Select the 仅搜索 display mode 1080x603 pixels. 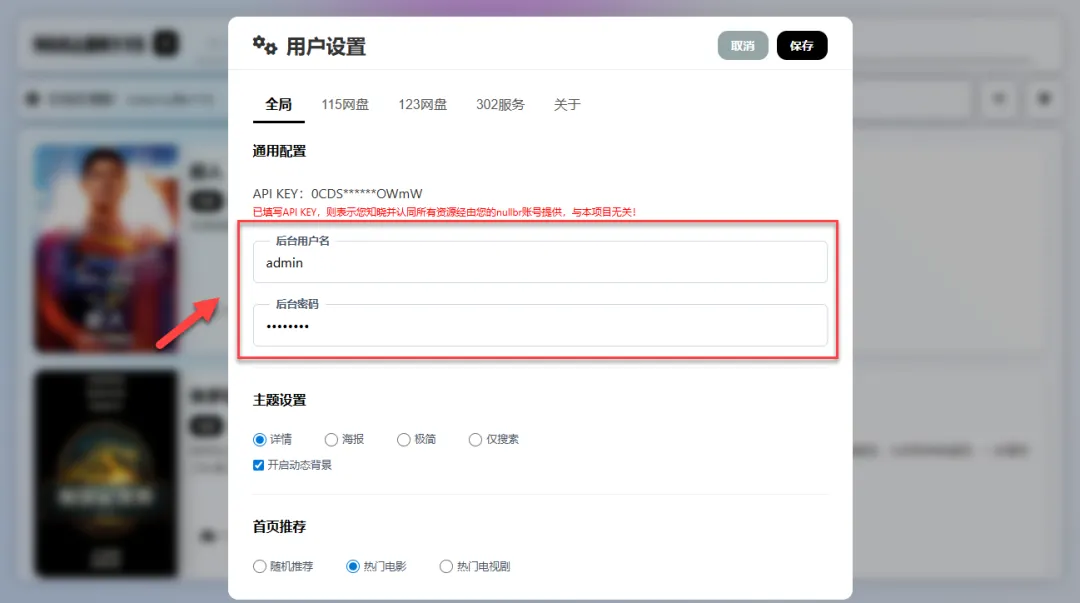point(475,439)
